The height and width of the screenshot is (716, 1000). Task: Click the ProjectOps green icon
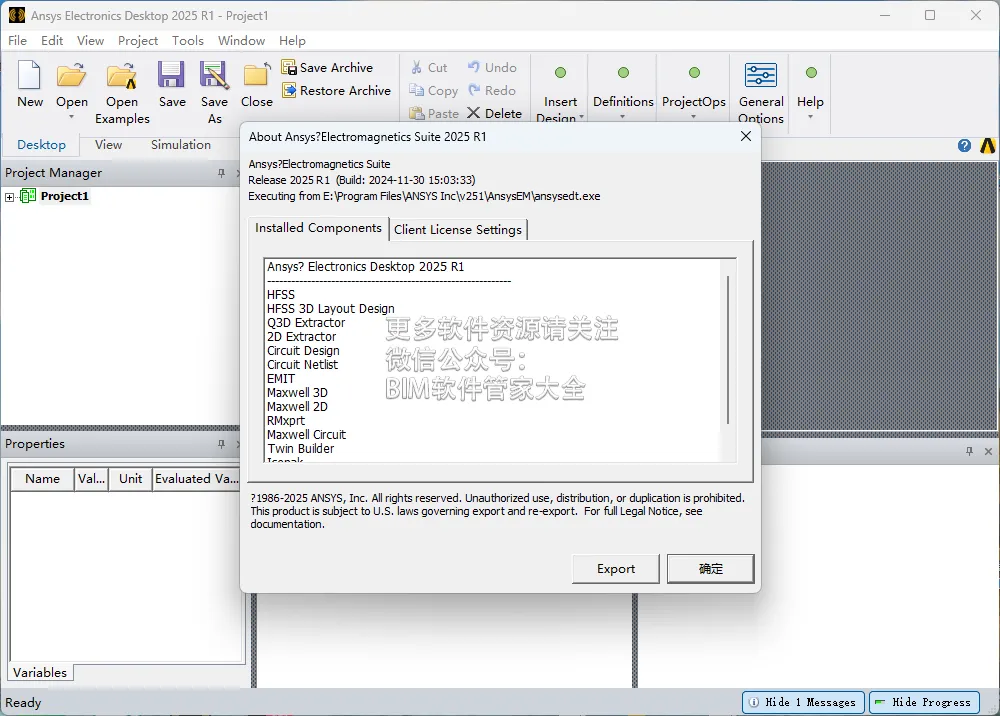pyautogui.click(x=694, y=73)
